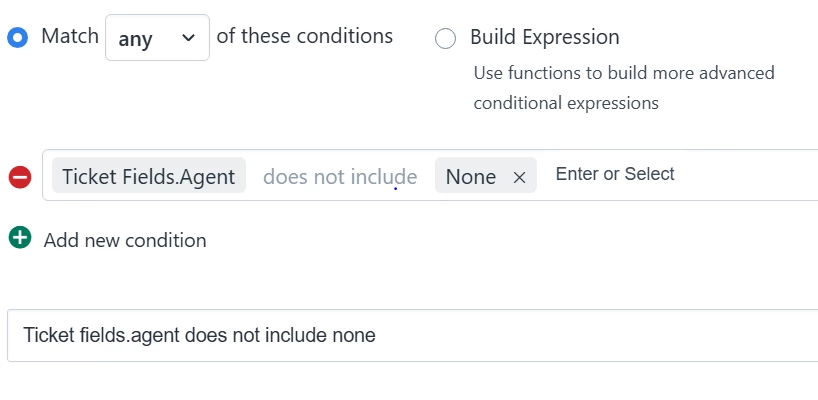Click the Match label text

(x=70, y=36)
